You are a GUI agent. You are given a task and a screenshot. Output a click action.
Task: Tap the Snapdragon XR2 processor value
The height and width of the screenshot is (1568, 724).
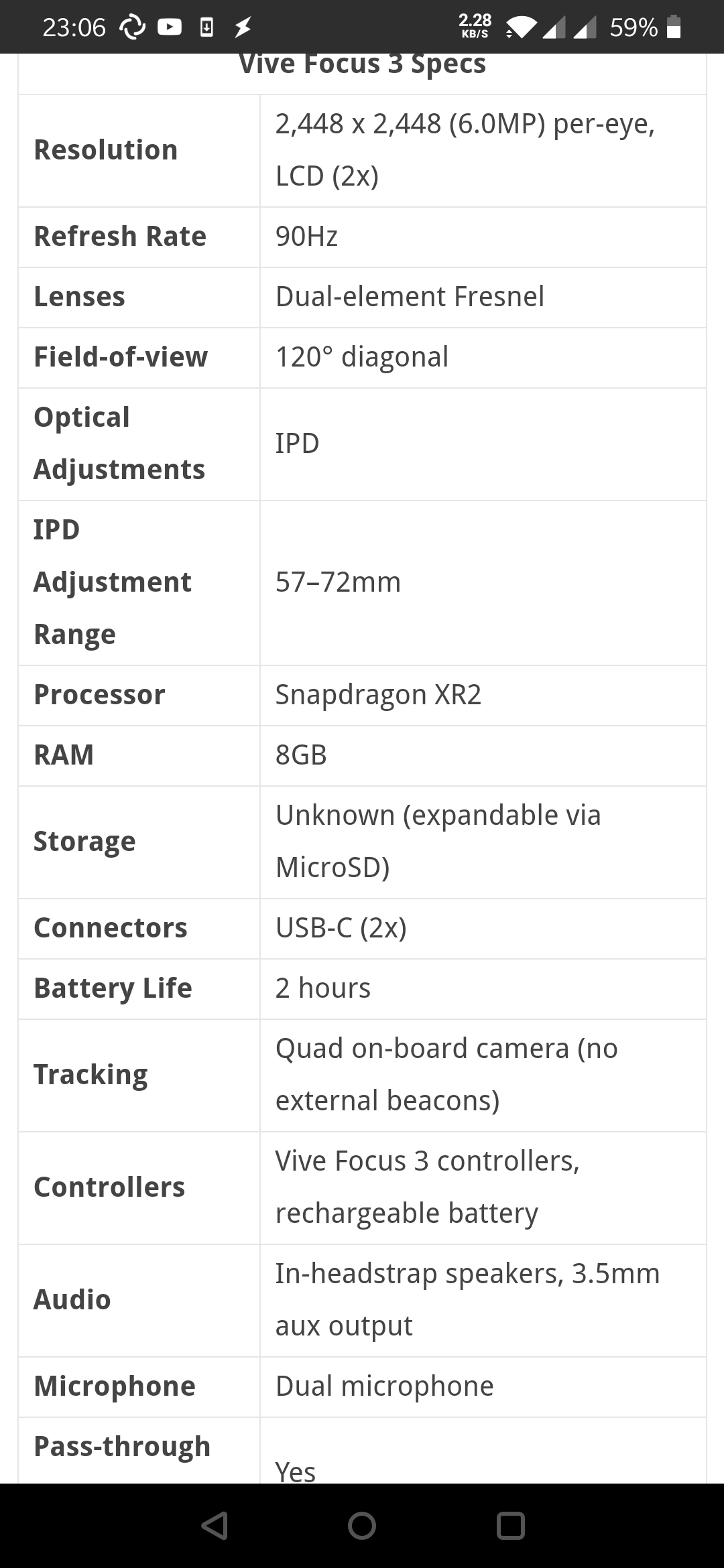point(378,695)
